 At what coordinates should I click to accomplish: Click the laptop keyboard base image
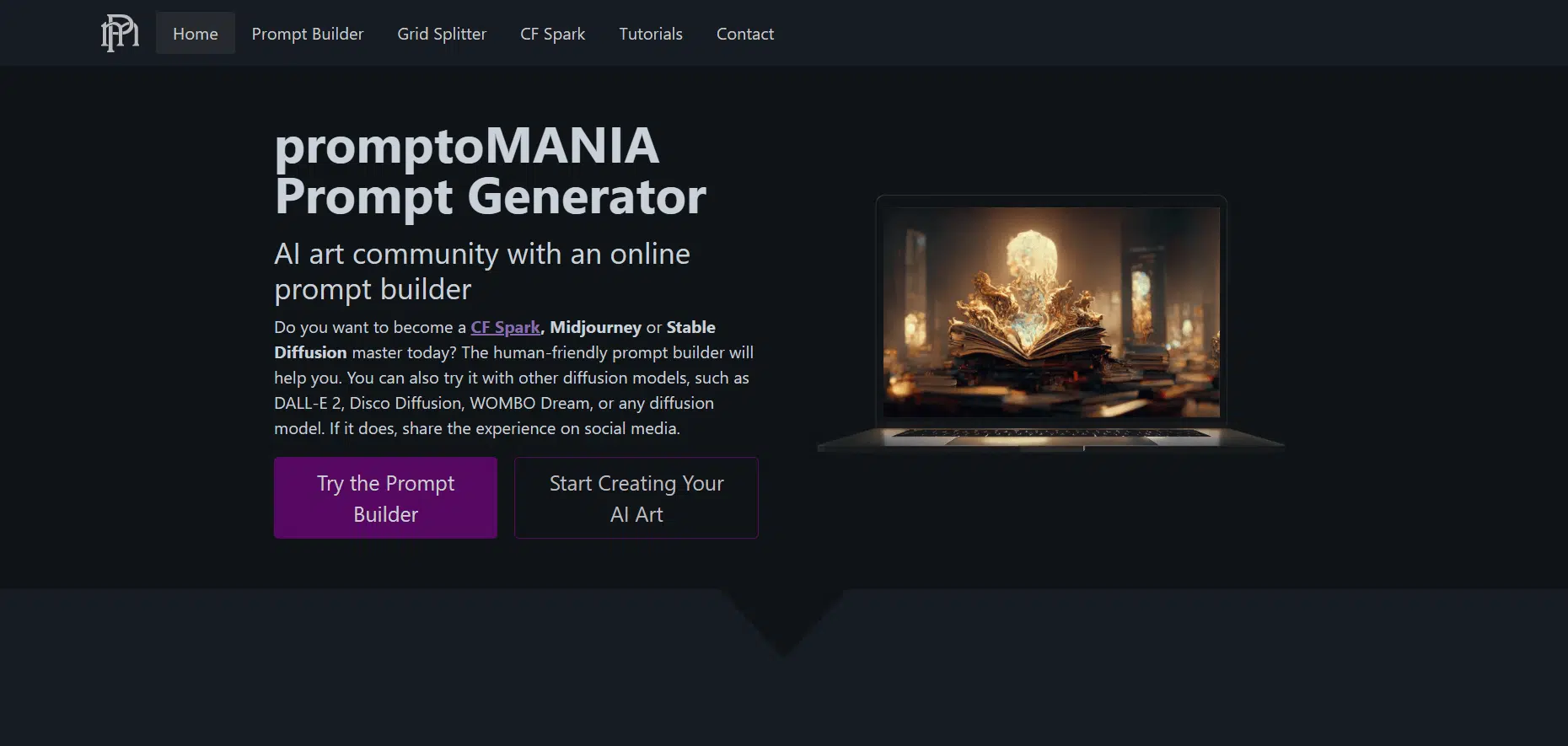[1051, 438]
